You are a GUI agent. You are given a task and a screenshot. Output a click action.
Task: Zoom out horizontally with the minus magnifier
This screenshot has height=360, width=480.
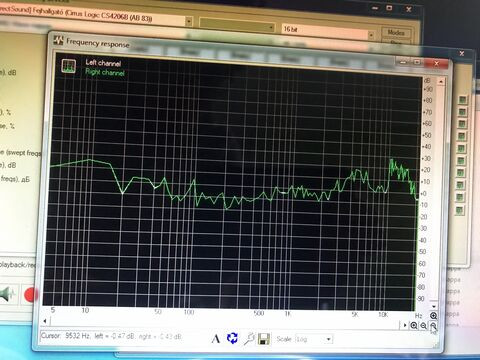point(423,326)
